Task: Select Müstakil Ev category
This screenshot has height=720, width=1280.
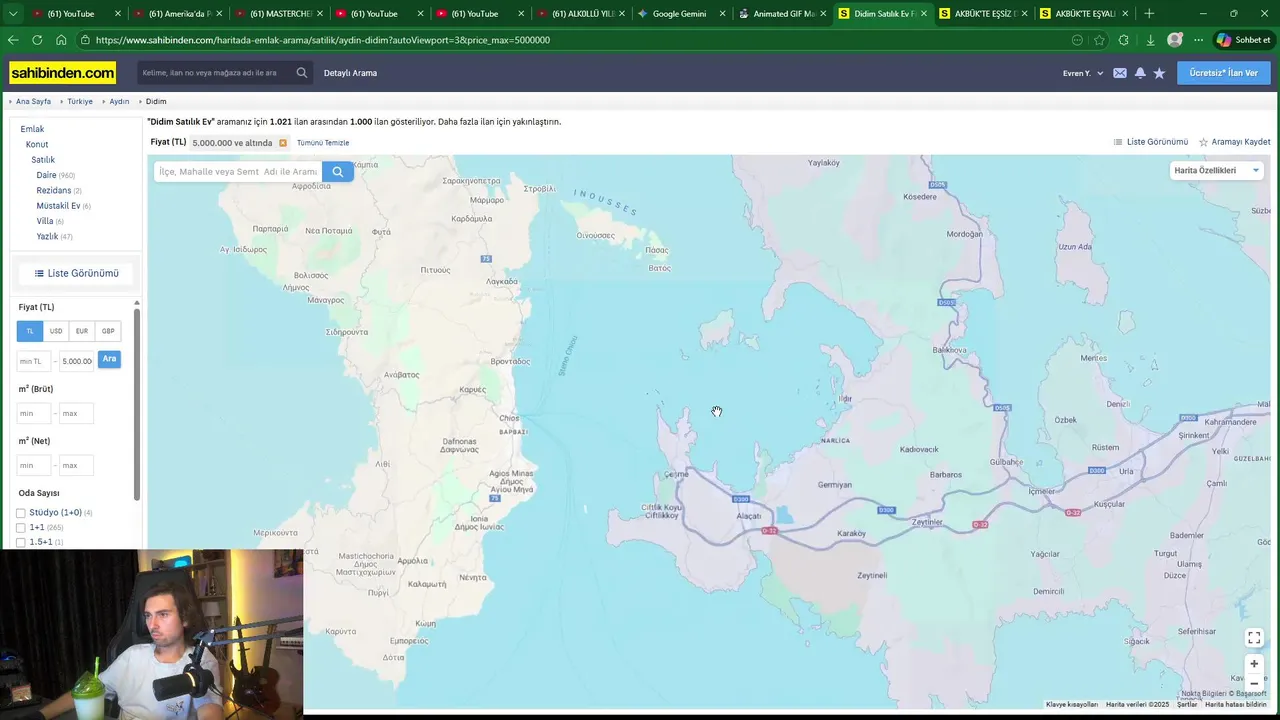Action: pos(58,206)
